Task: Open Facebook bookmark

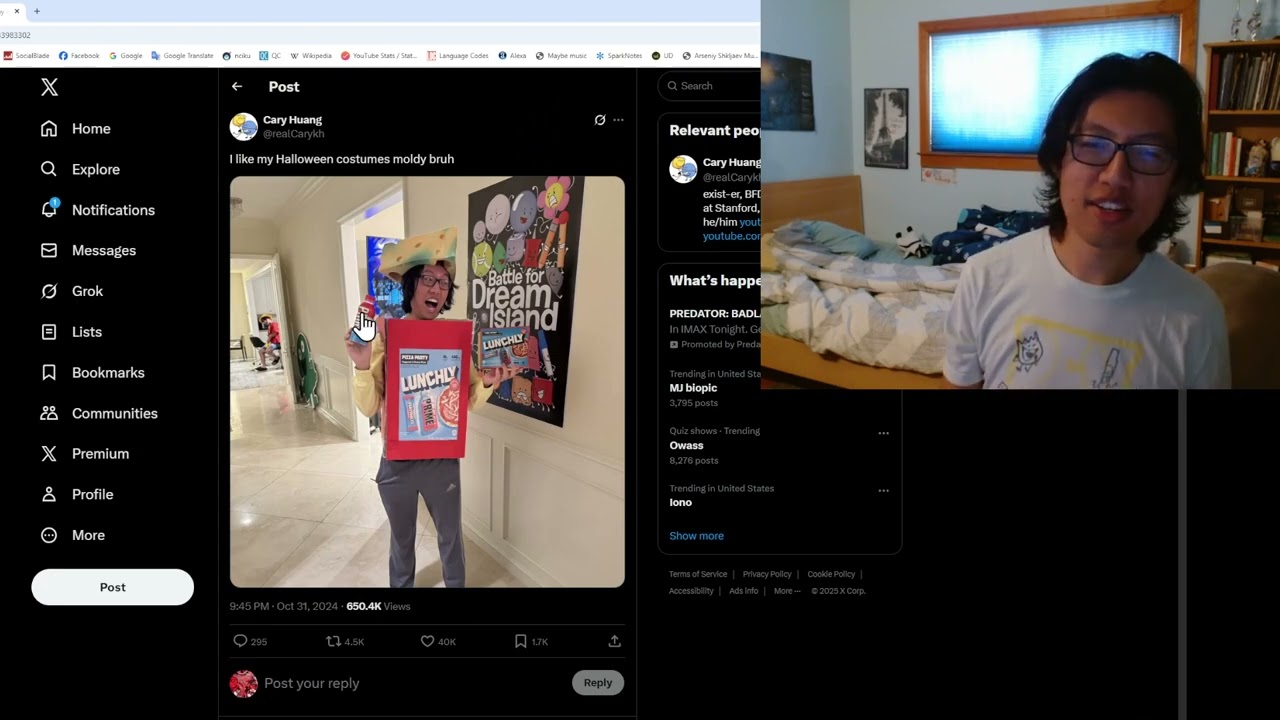Action: [x=79, y=56]
